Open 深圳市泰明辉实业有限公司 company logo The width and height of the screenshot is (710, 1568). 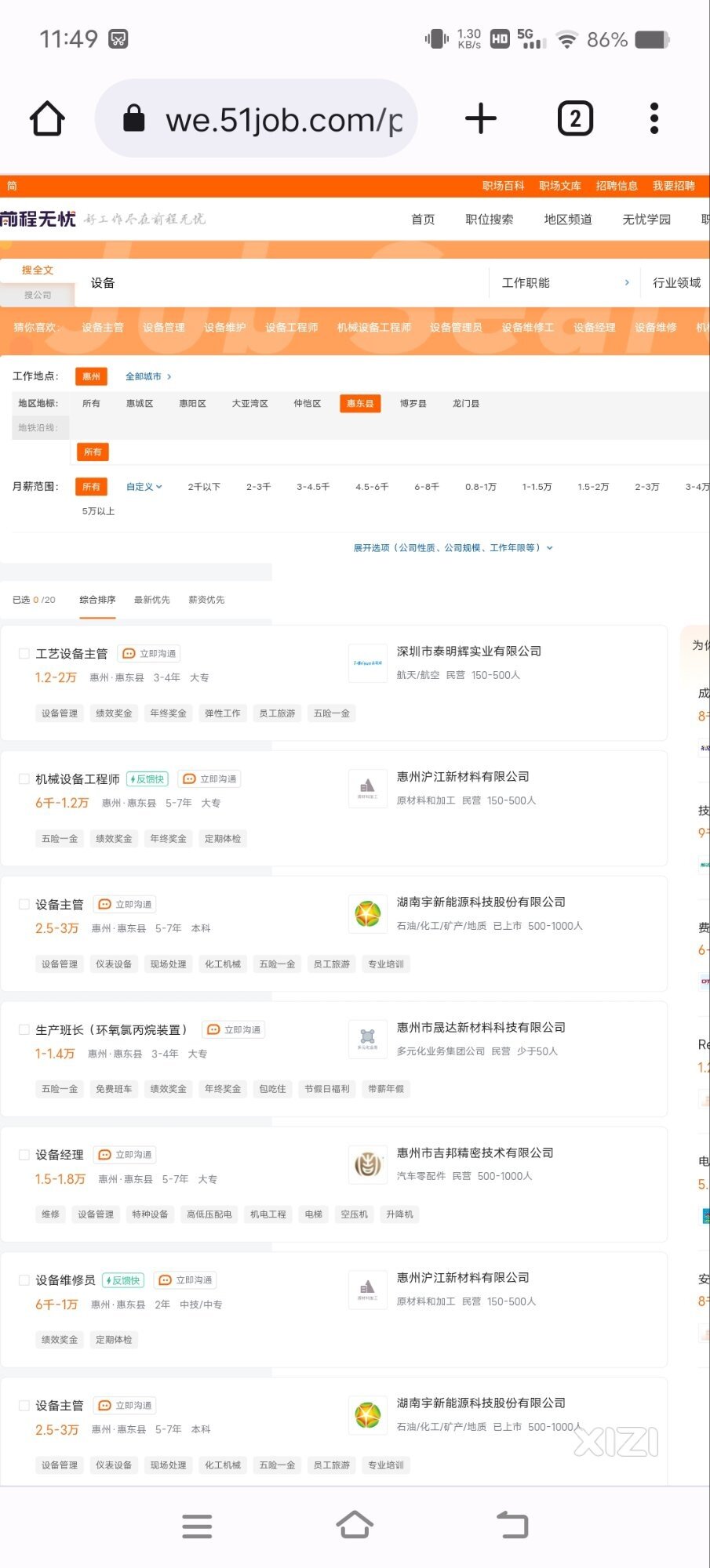tap(368, 663)
